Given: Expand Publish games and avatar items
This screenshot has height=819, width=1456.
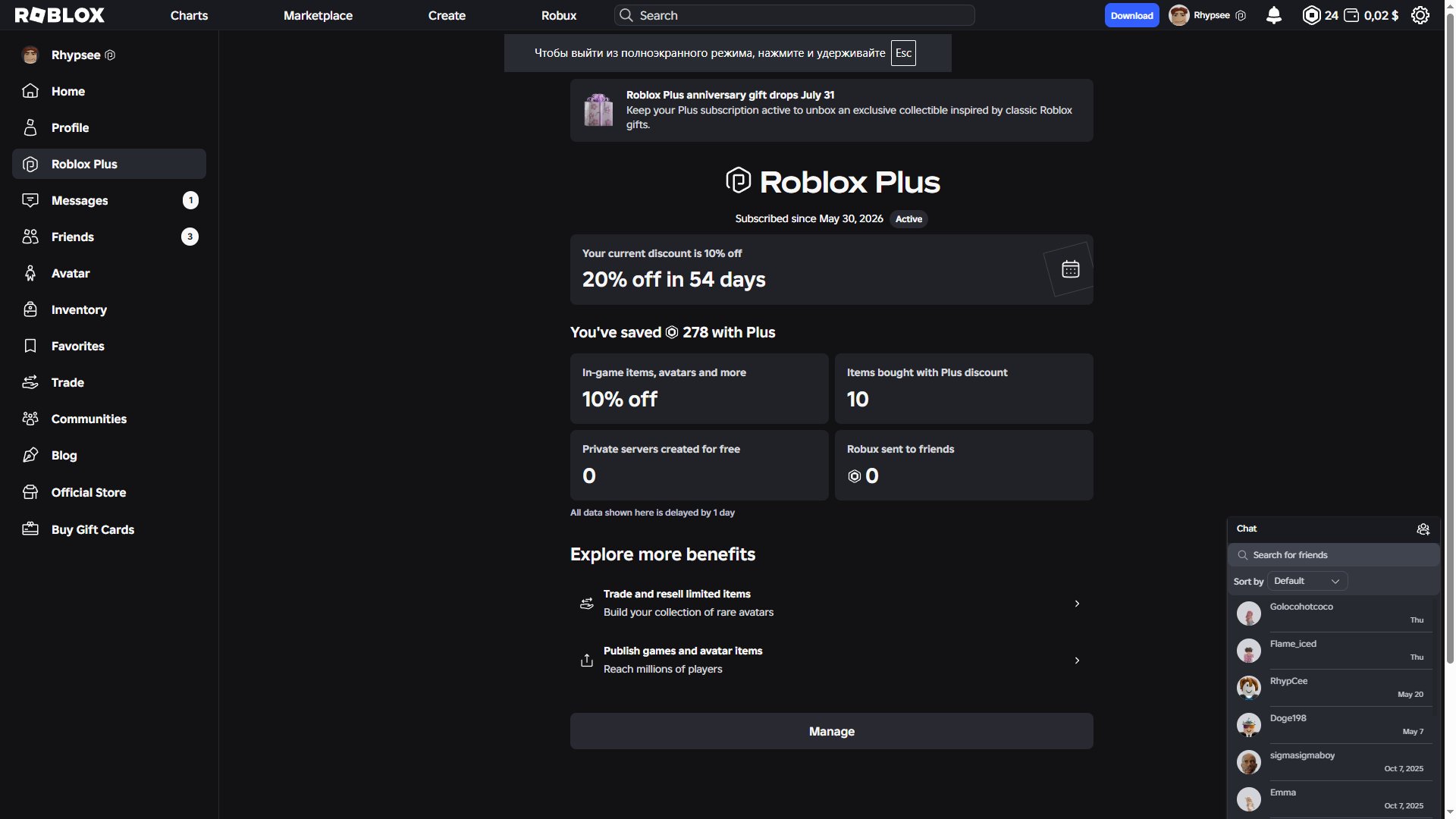Looking at the screenshot, I should [831, 661].
